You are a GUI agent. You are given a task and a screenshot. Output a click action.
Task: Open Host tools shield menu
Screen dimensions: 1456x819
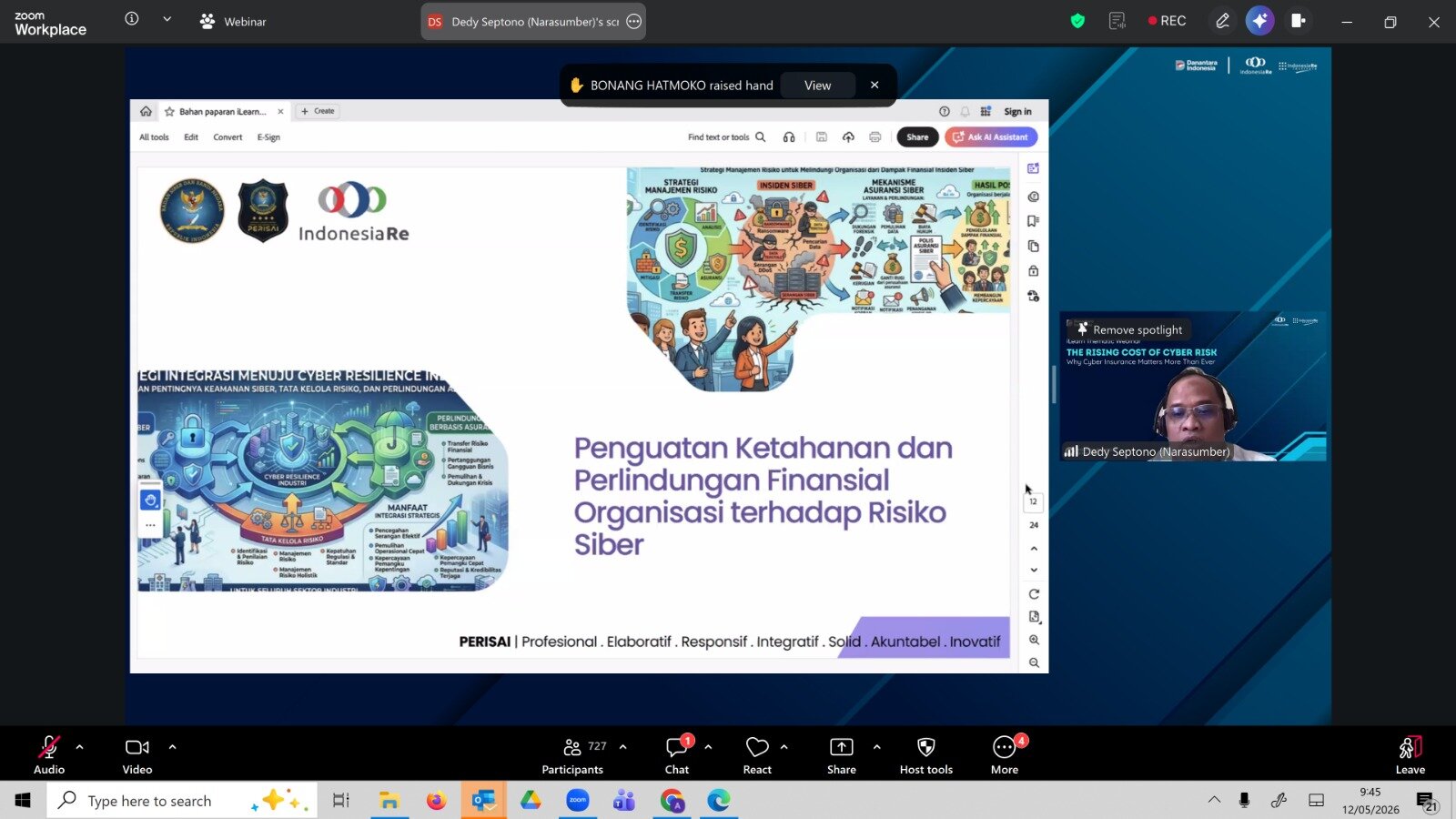point(926,754)
